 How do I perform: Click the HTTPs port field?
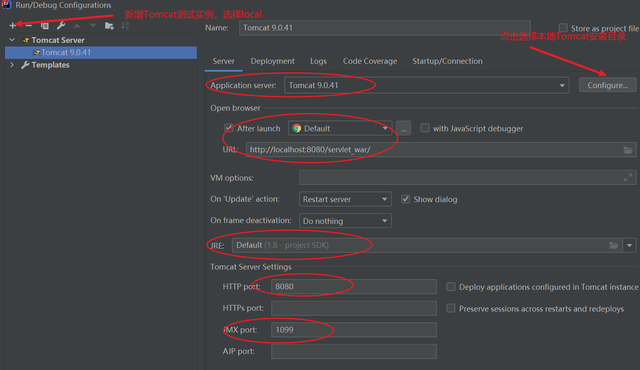click(x=353, y=308)
